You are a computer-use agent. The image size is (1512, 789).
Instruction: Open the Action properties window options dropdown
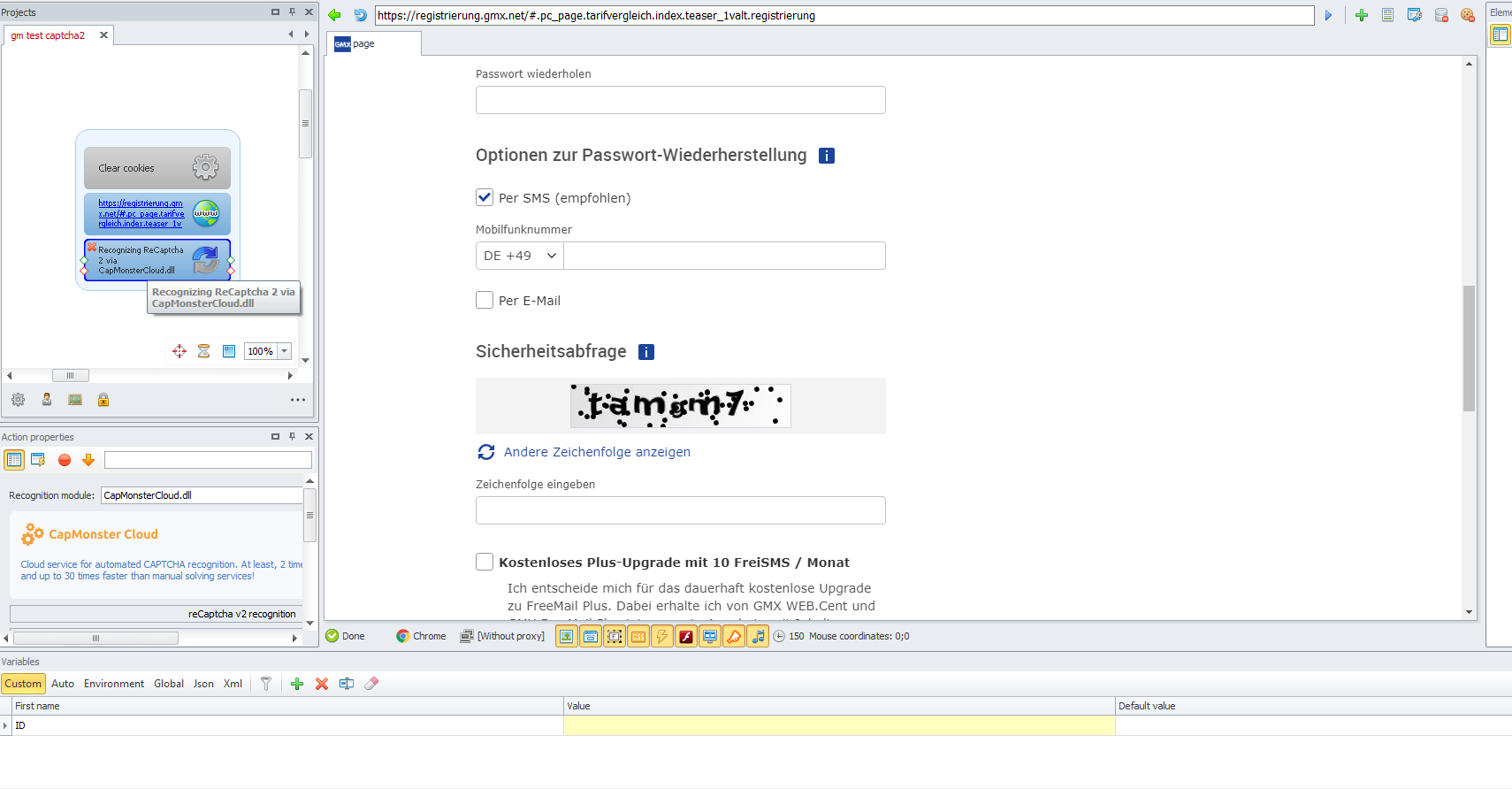(275, 436)
